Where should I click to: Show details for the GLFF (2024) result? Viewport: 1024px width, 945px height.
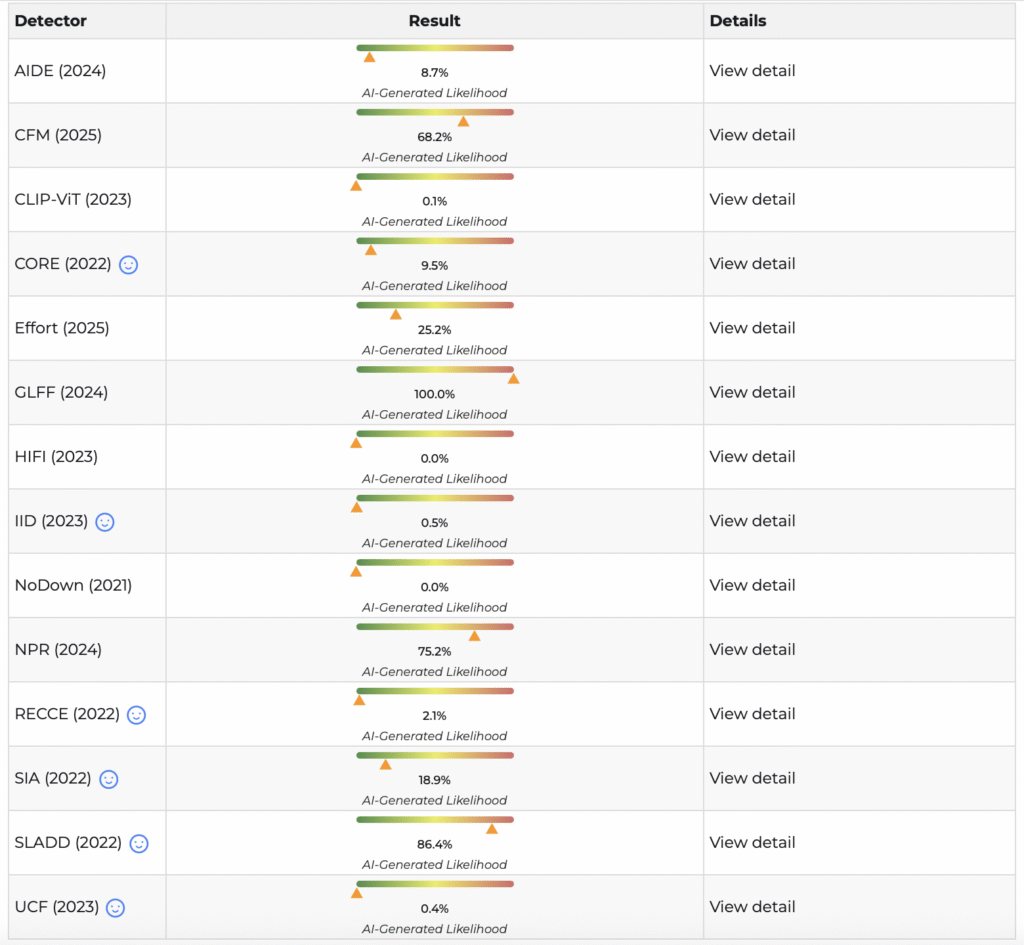[x=752, y=392]
